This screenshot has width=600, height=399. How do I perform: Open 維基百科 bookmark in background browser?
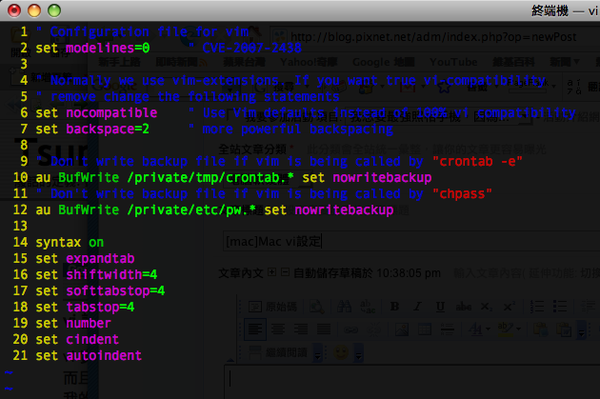coord(513,62)
